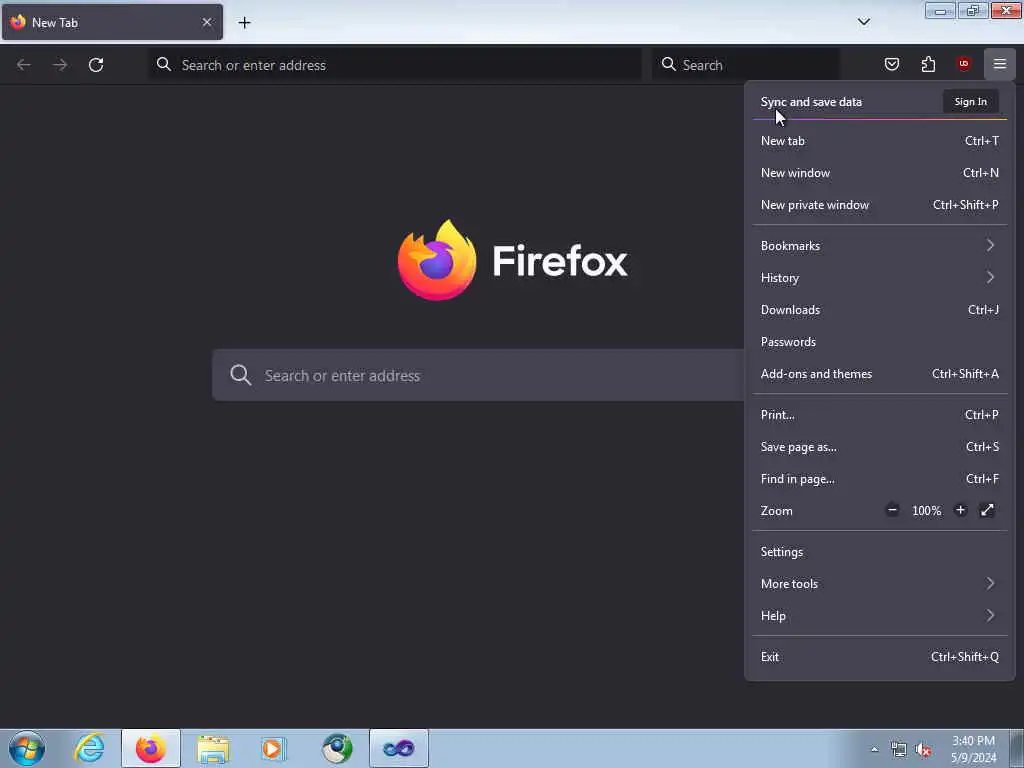Click the address bar in the toolbar
This screenshot has width=1024, height=768.
coord(395,65)
